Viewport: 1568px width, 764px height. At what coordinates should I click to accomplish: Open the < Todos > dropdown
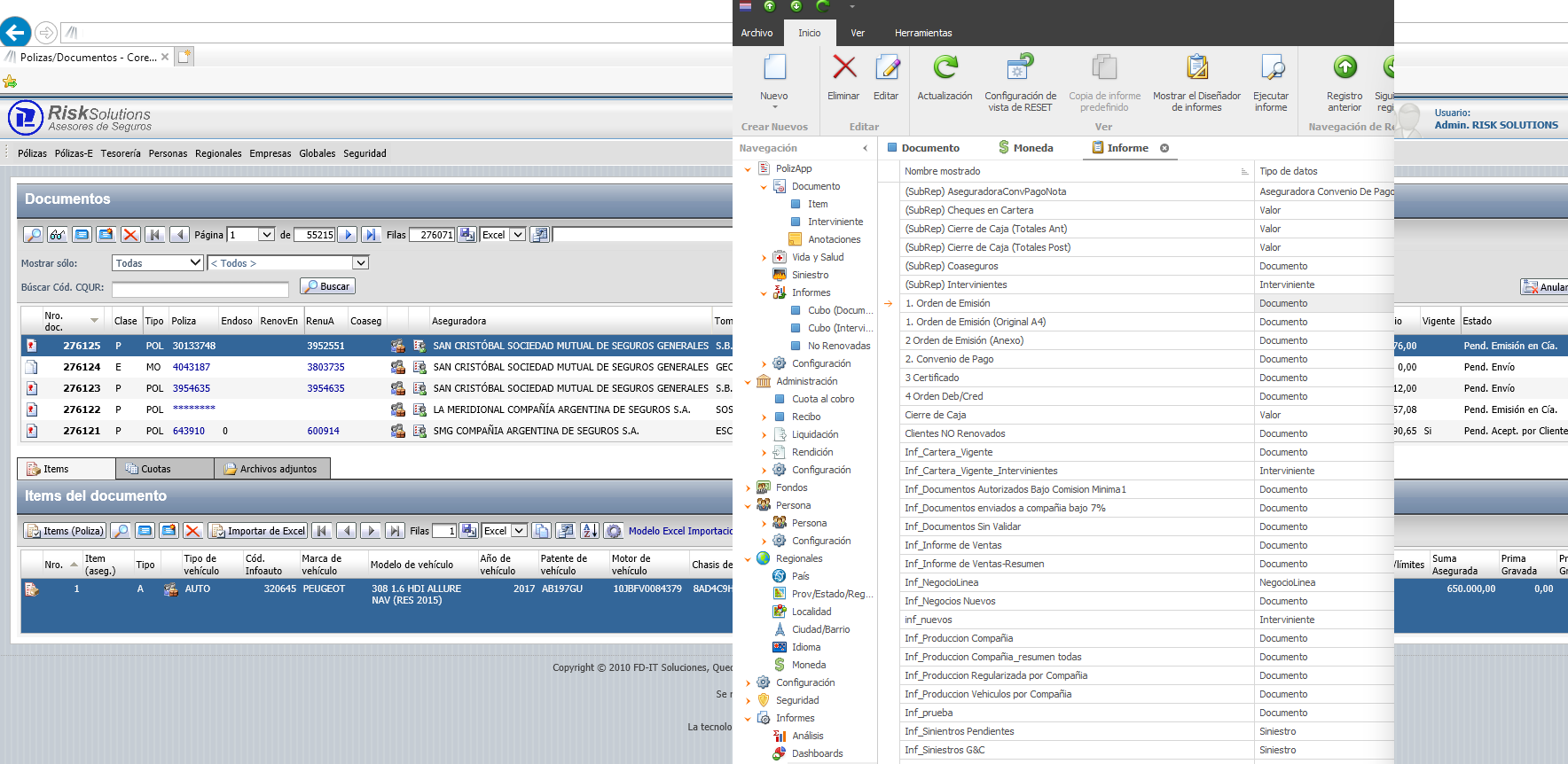pos(360,263)
